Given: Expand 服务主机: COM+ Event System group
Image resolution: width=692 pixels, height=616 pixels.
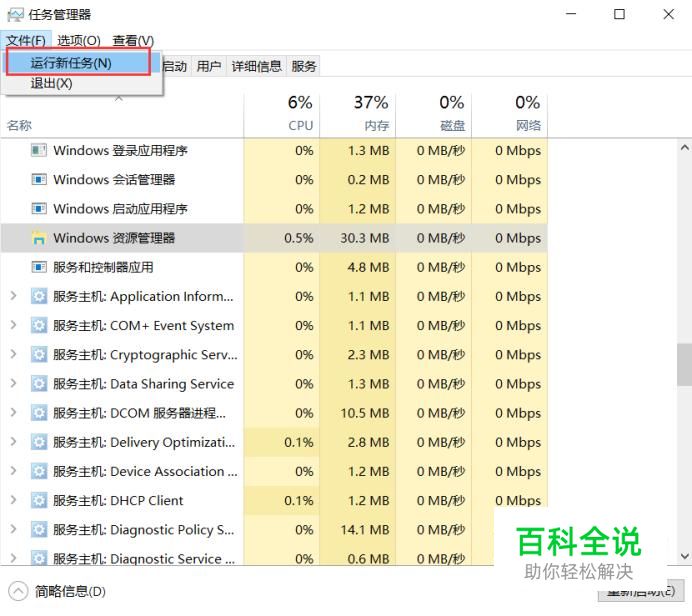Looking at the screenshot, I should click(x=13, y=325).
